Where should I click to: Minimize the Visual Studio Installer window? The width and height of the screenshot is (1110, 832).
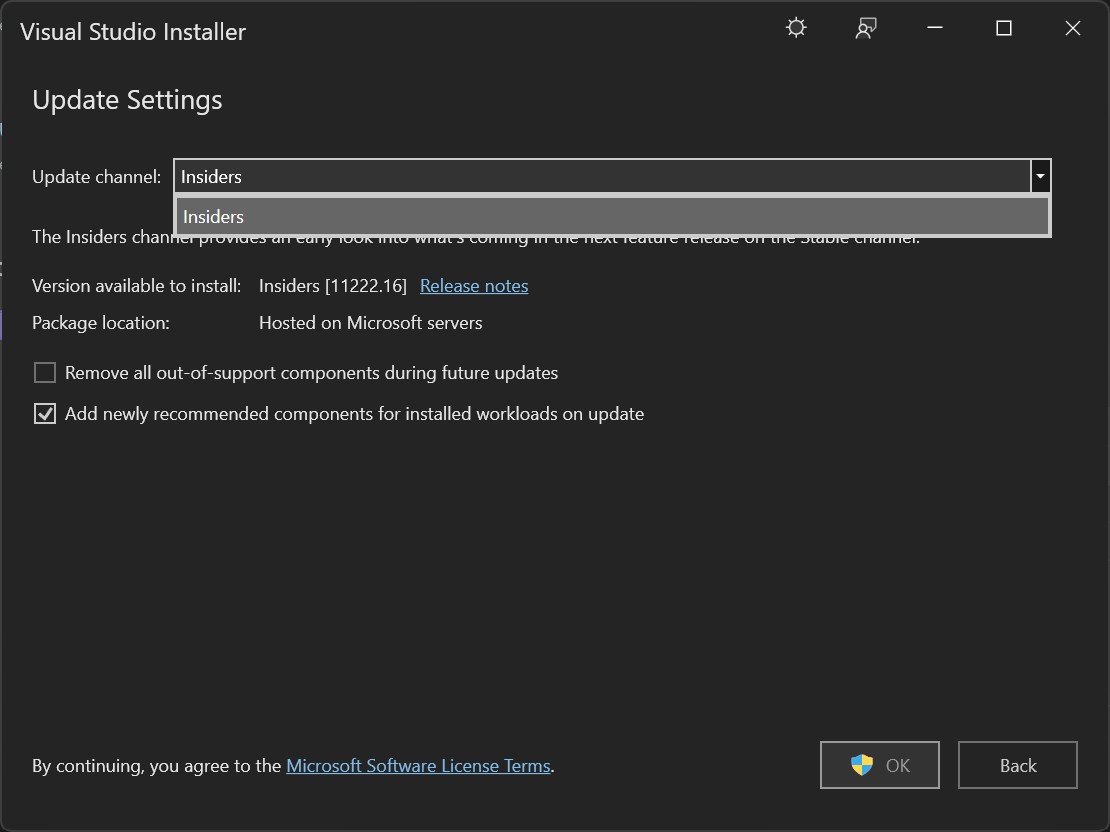click(x=934, y=28)
